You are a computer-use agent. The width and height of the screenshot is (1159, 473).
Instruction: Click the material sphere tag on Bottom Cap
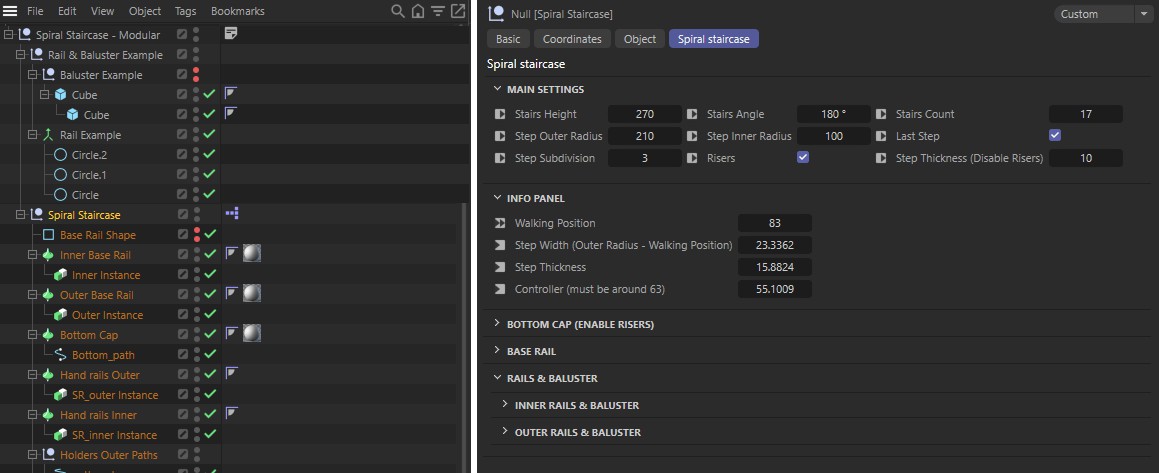pyautogui.click(x=252, y=334)
